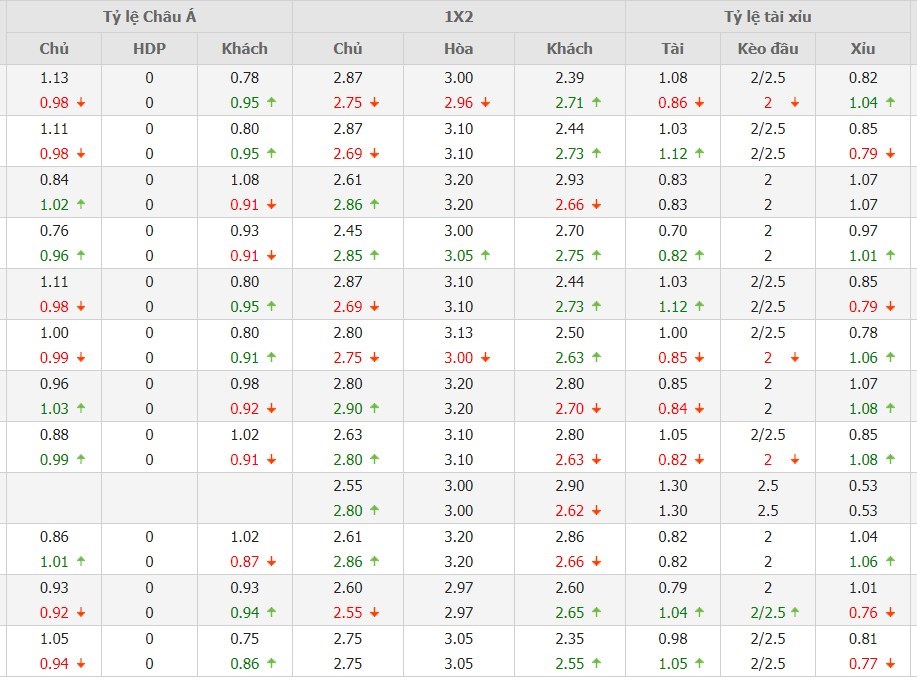Click the red down arrow beside 2.62
Screen dimensions: 917x683
pos(597,510)
